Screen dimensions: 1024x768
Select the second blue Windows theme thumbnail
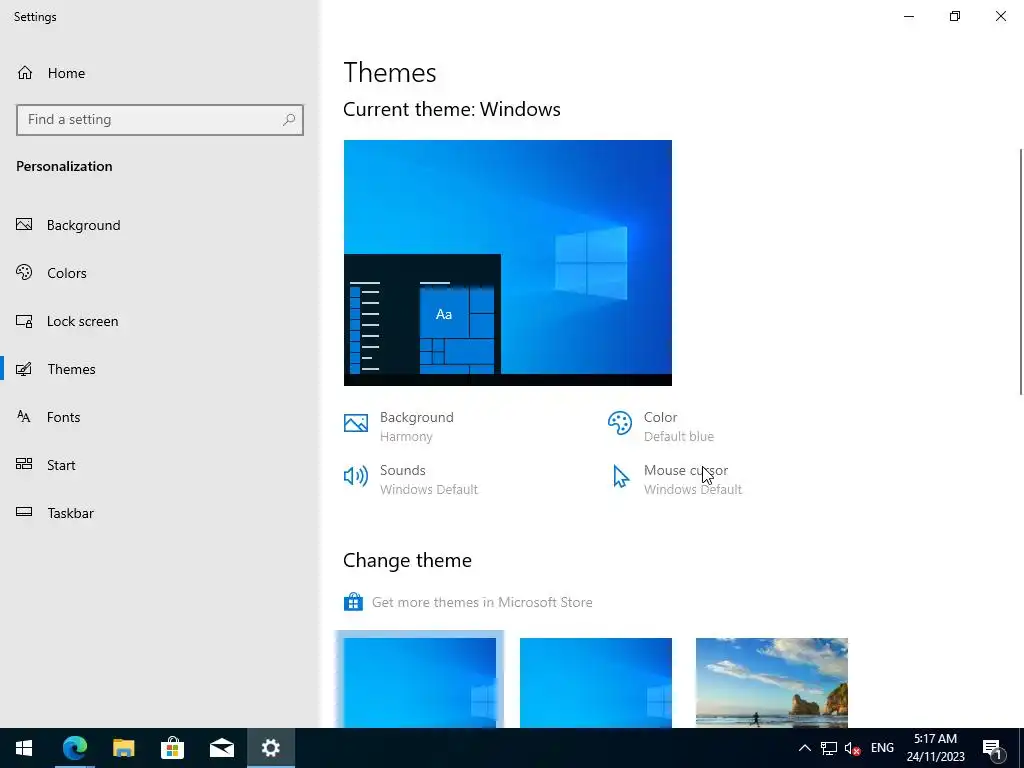coord(596,682)
